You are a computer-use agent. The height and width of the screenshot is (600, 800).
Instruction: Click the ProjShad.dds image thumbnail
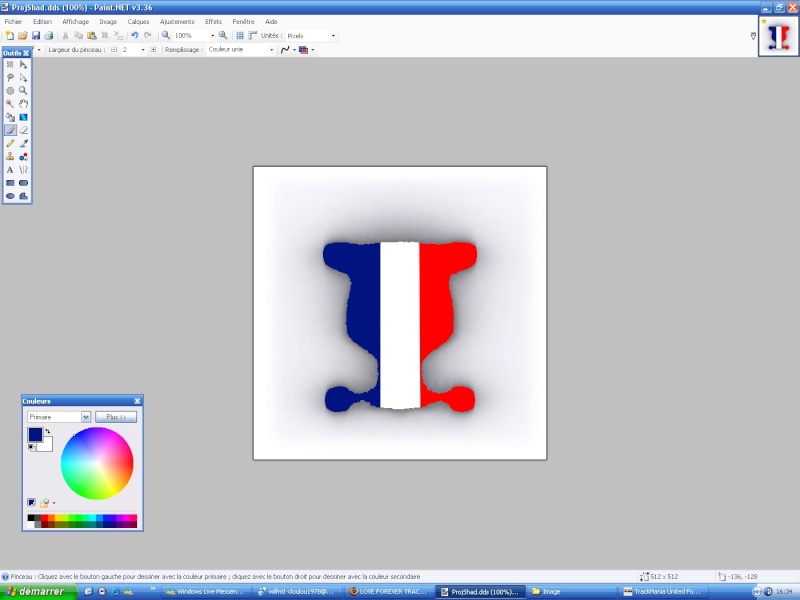click(779, 36)
